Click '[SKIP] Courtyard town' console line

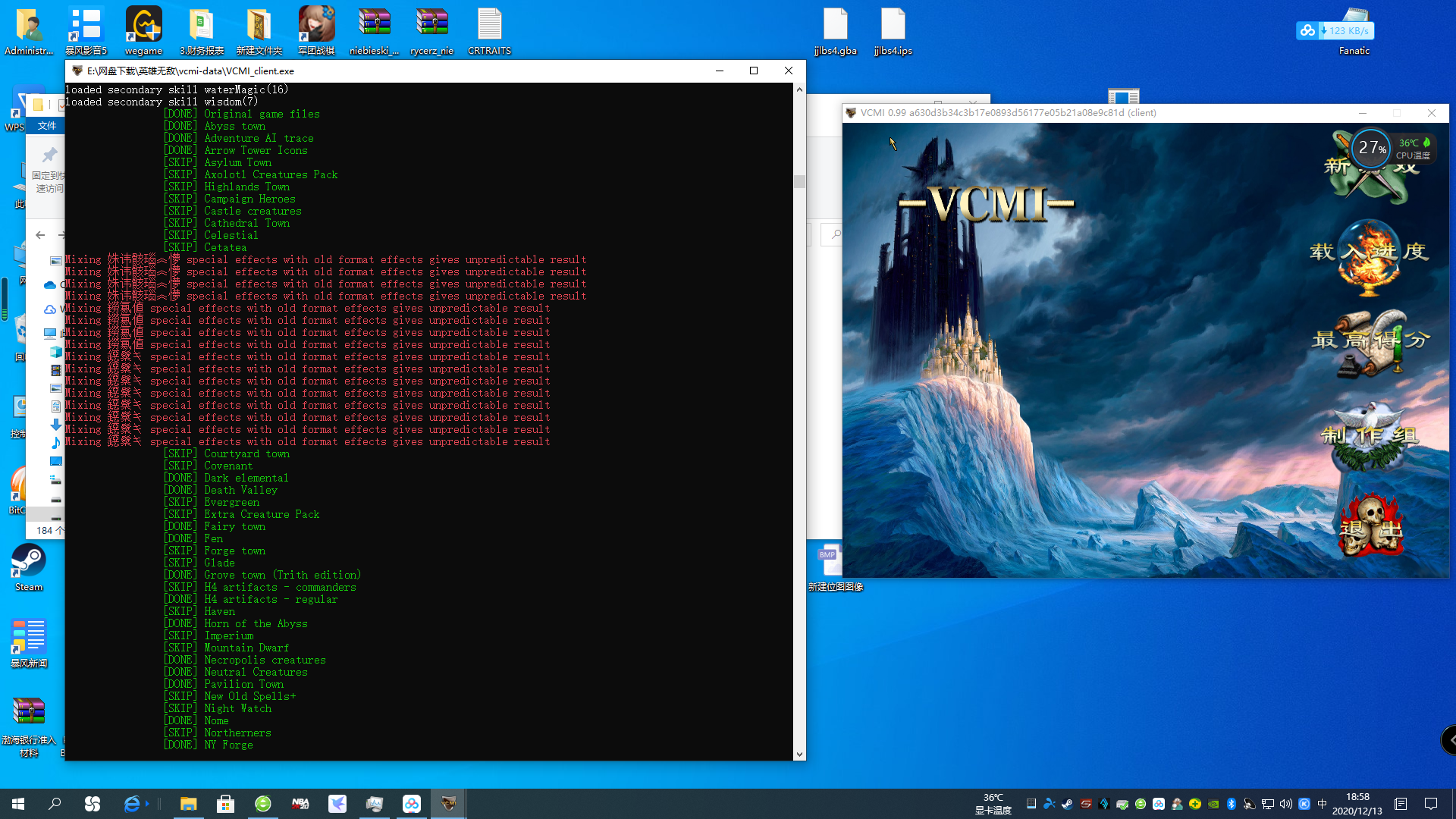pos(226,453)
